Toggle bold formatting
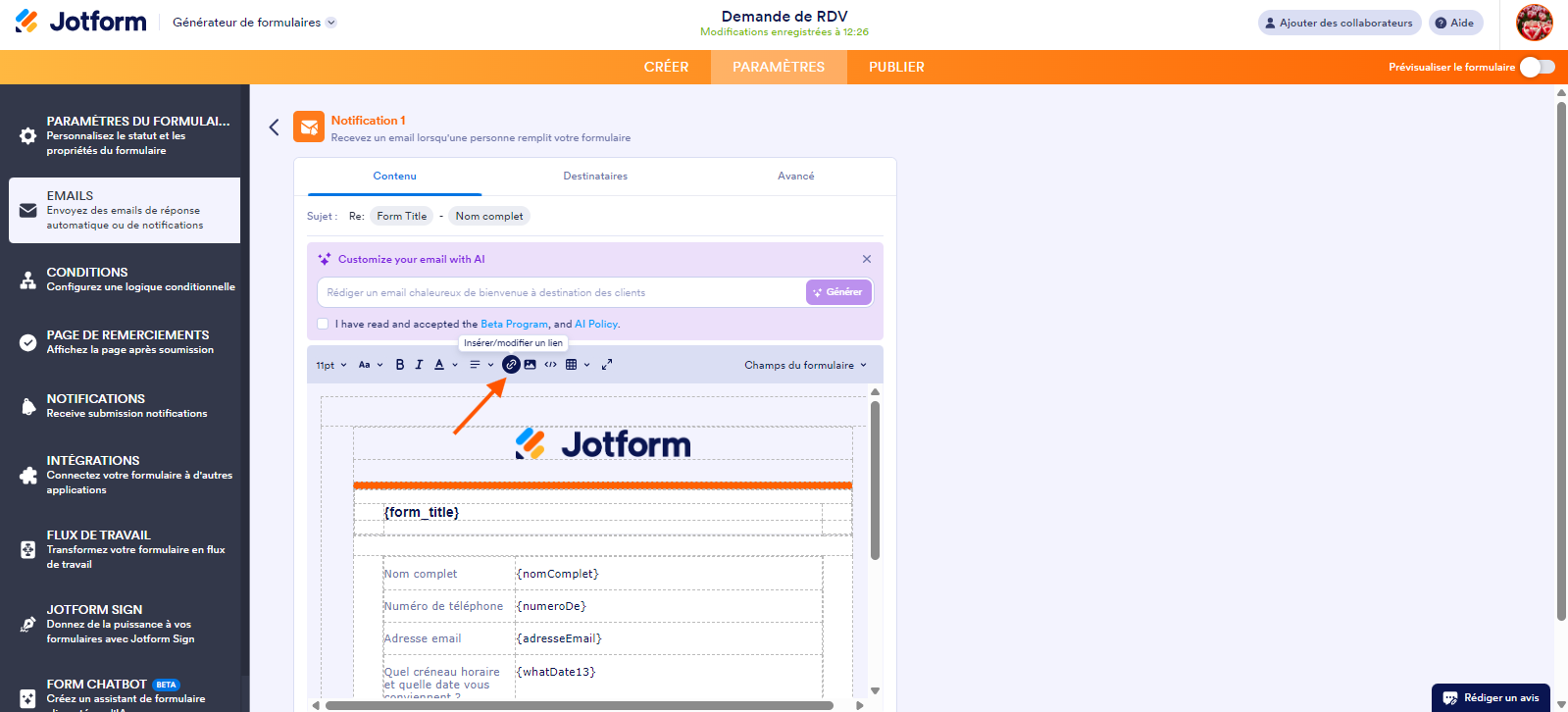The image size is (1568, 712). [x=400, y=365]
